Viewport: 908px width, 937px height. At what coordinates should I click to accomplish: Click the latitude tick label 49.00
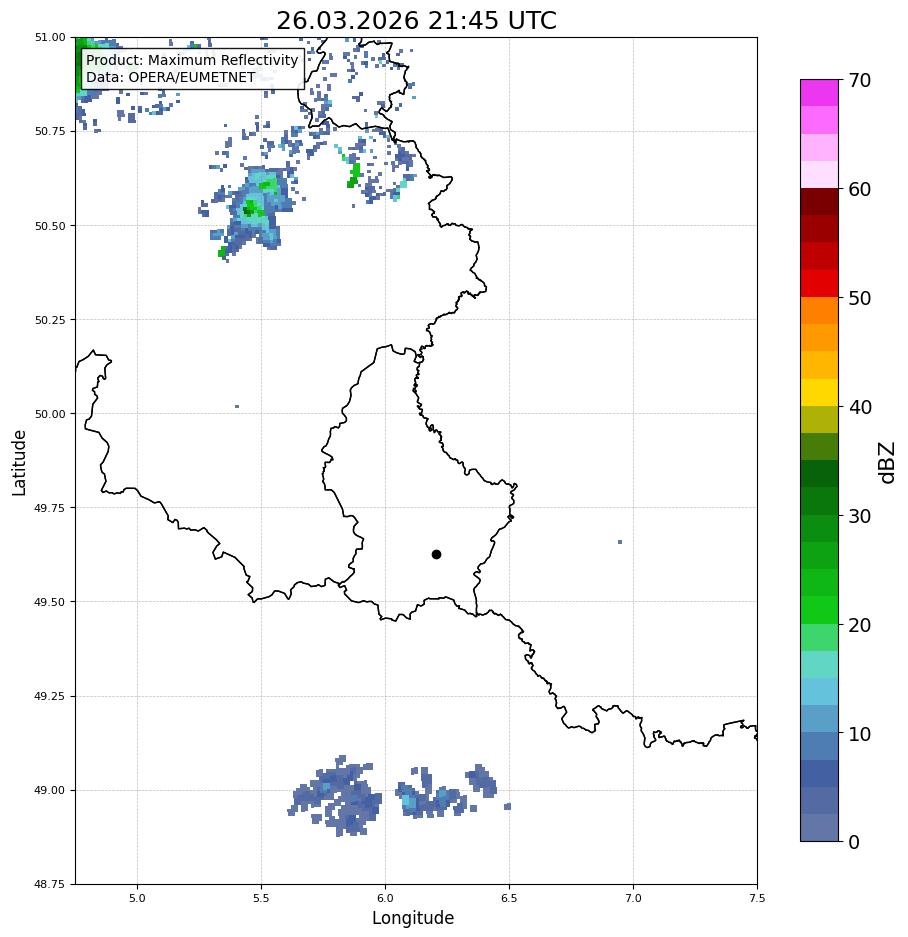(50, 790)
